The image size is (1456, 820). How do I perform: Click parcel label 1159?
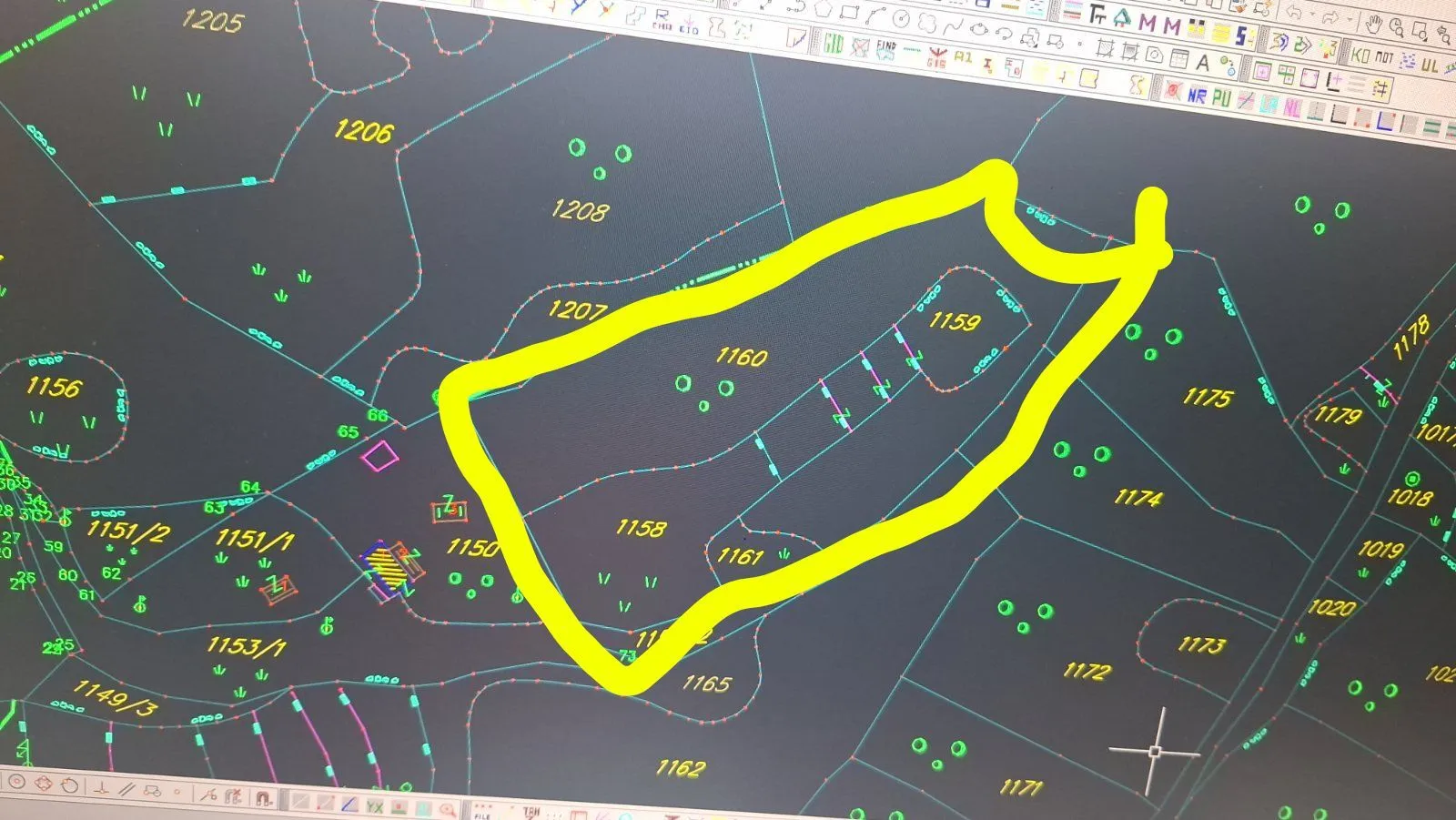pyautogui.click(x=955, y=320)
